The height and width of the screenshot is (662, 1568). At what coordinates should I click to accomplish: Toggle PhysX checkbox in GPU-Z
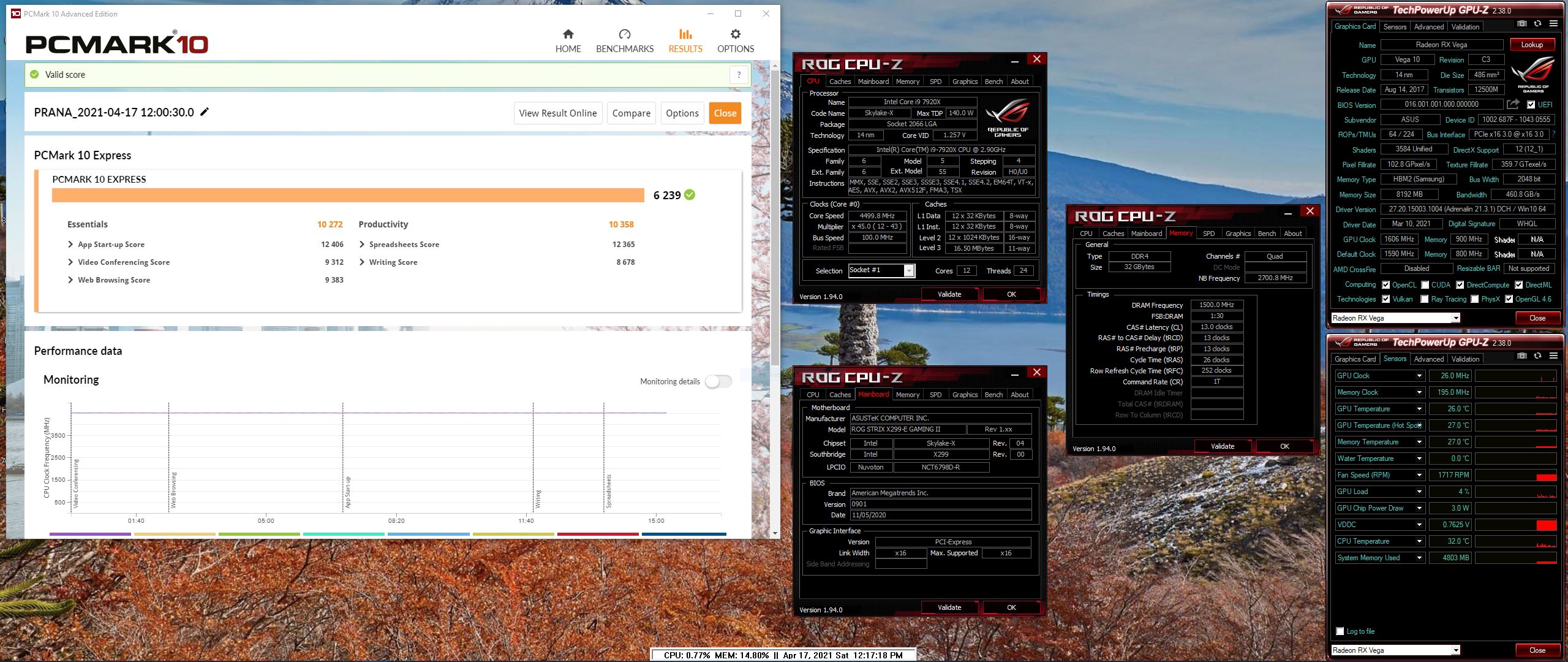point(1474,299)
